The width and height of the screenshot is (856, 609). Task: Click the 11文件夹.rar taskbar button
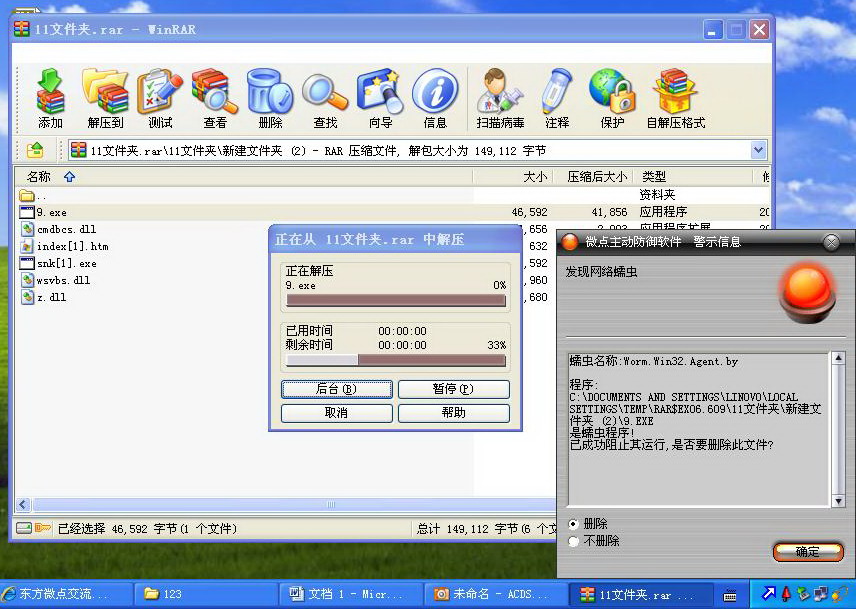pos(641,594)
